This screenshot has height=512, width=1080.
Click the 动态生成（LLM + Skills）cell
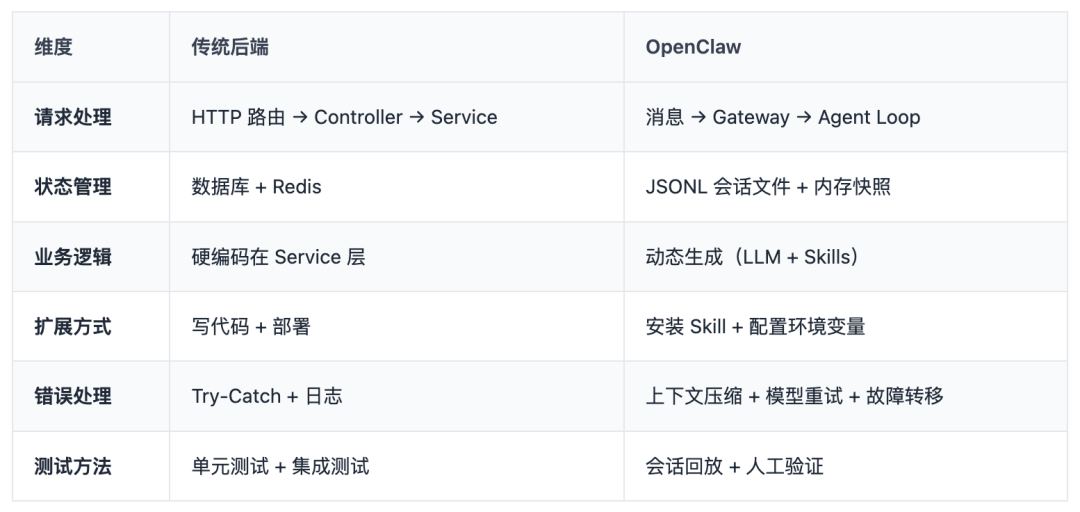click(754, 257)
